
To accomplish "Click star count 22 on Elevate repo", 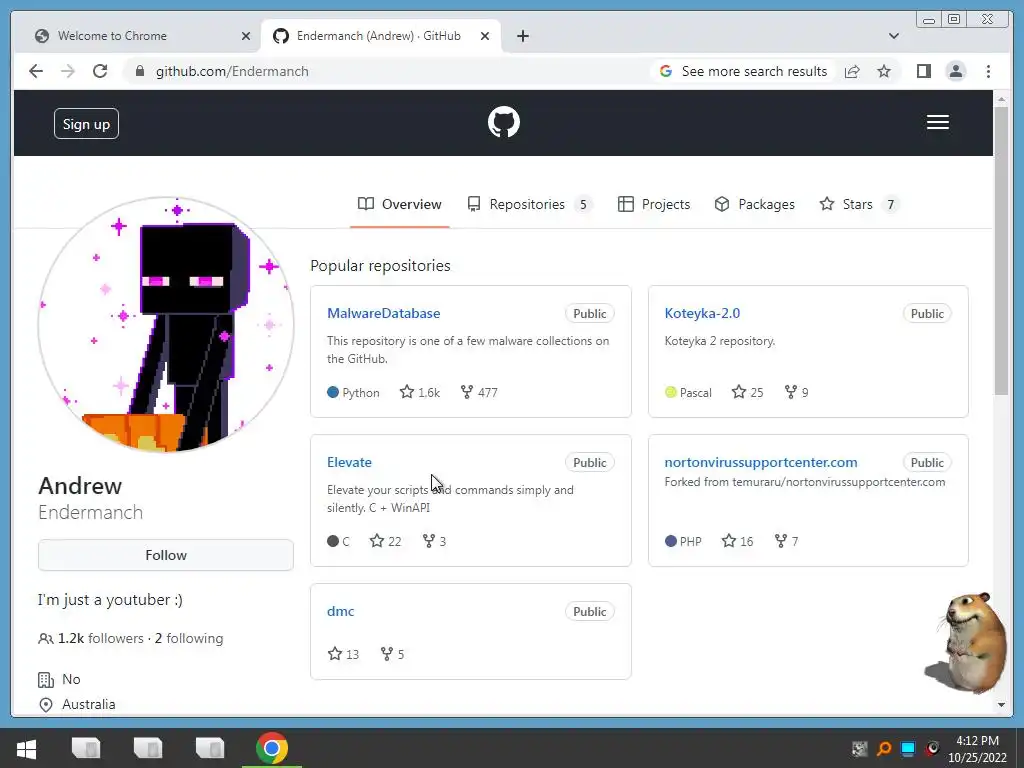I will 385,541.
